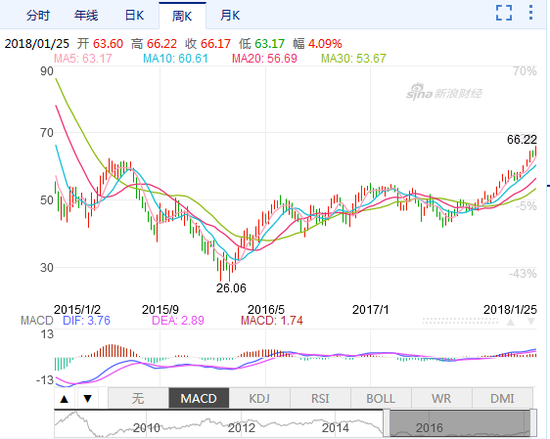The image size is (550, 439).
Task: Click the black up arrow near indicator bar
Action: 65,399
